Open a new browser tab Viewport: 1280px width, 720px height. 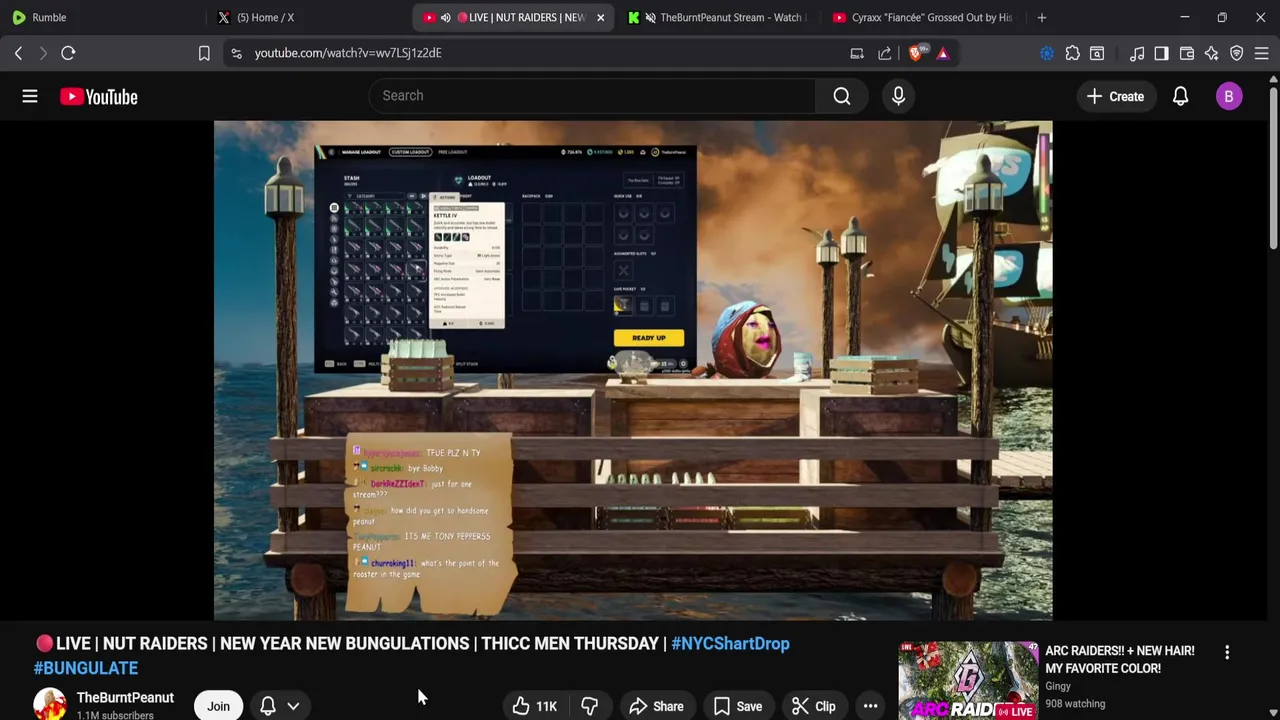coord(1041,17)
